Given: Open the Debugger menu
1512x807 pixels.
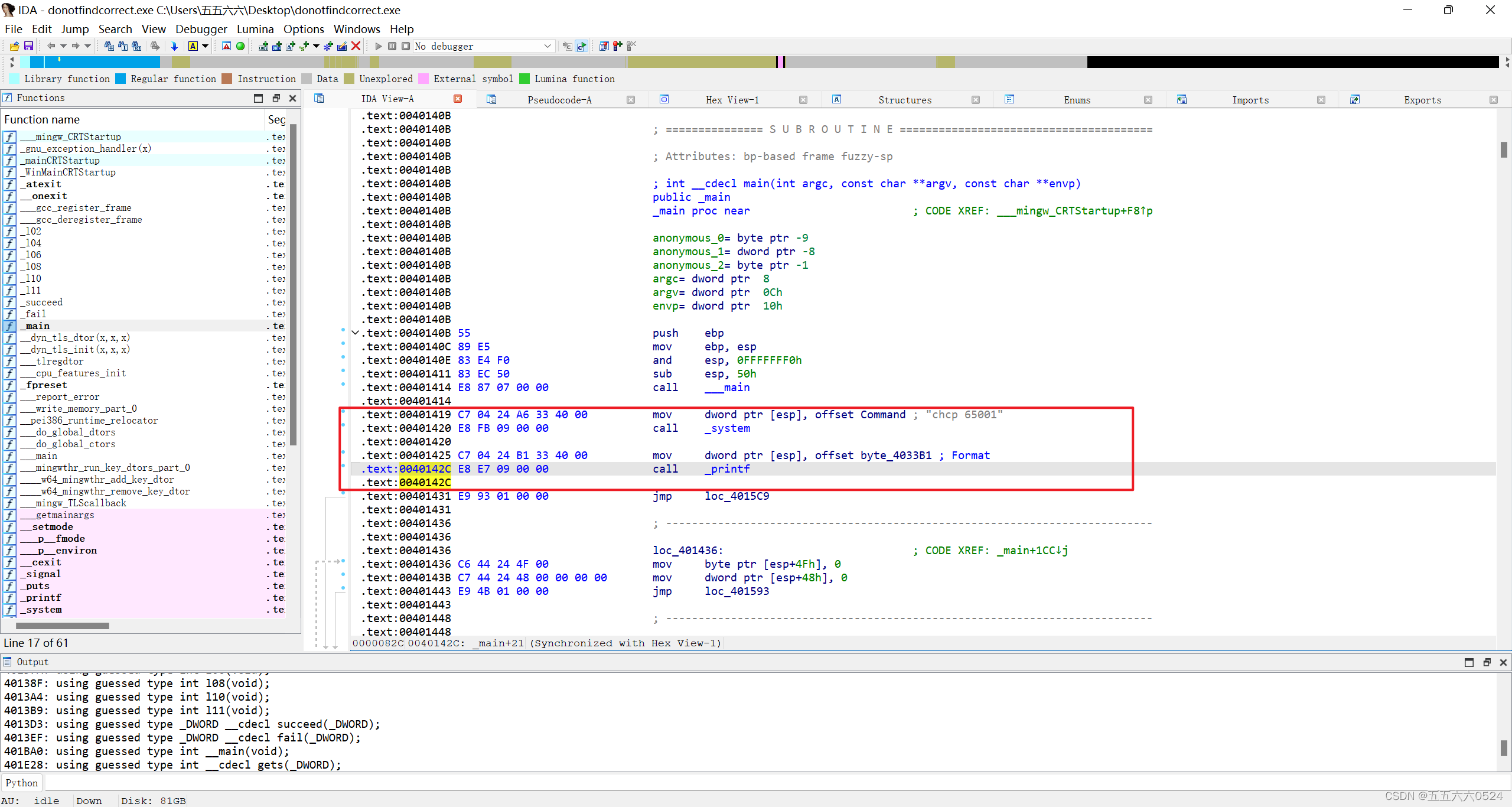Looking at the screenshot, I should (x=201, y=29).
